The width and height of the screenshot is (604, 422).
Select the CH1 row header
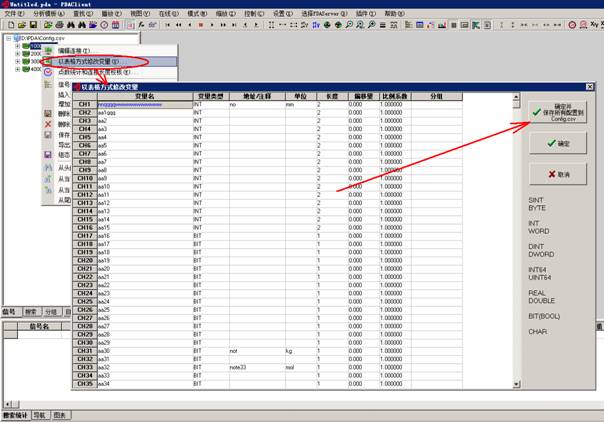click(x=84, y=103)
